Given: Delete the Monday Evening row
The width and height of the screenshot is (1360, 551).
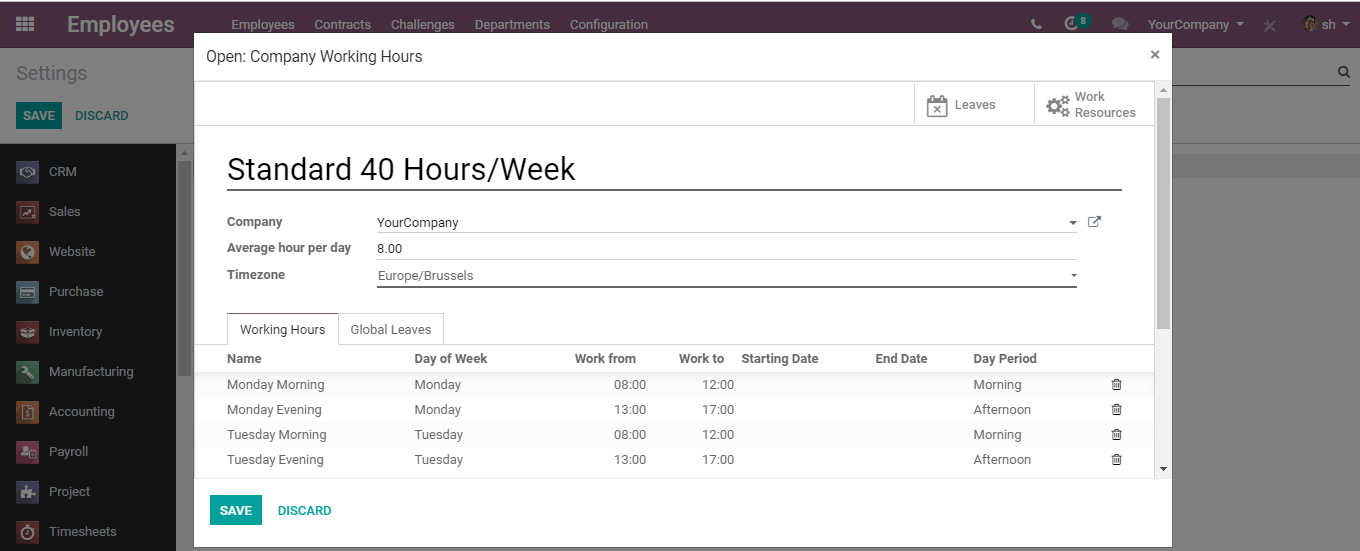Looking at the screenshot, I should pyautogui.click(x=1117, y=409).
